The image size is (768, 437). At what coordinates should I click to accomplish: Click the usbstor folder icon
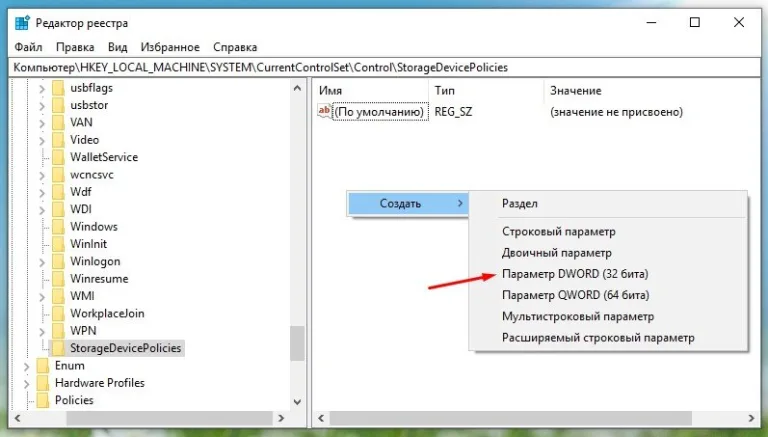point(58,105)
